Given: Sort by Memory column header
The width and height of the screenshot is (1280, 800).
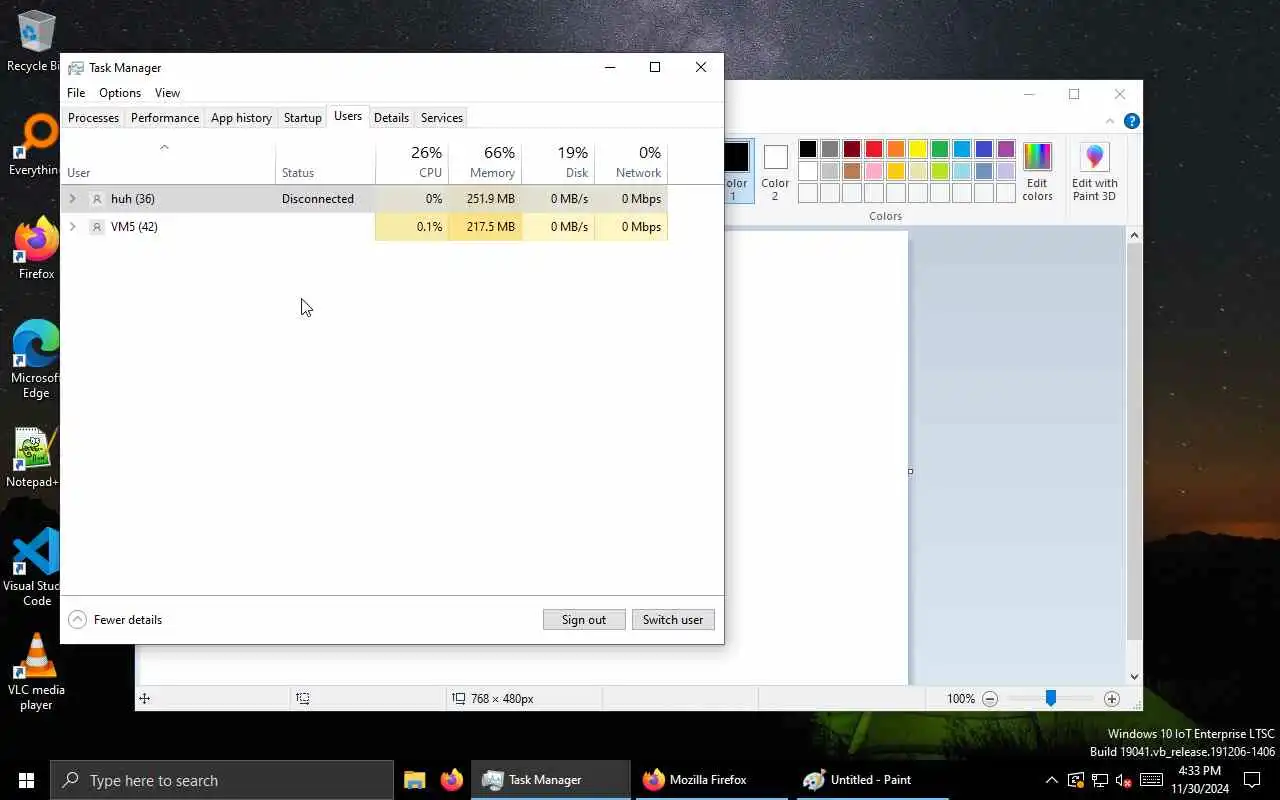Looking at the screenshot, I should [485, 163].
